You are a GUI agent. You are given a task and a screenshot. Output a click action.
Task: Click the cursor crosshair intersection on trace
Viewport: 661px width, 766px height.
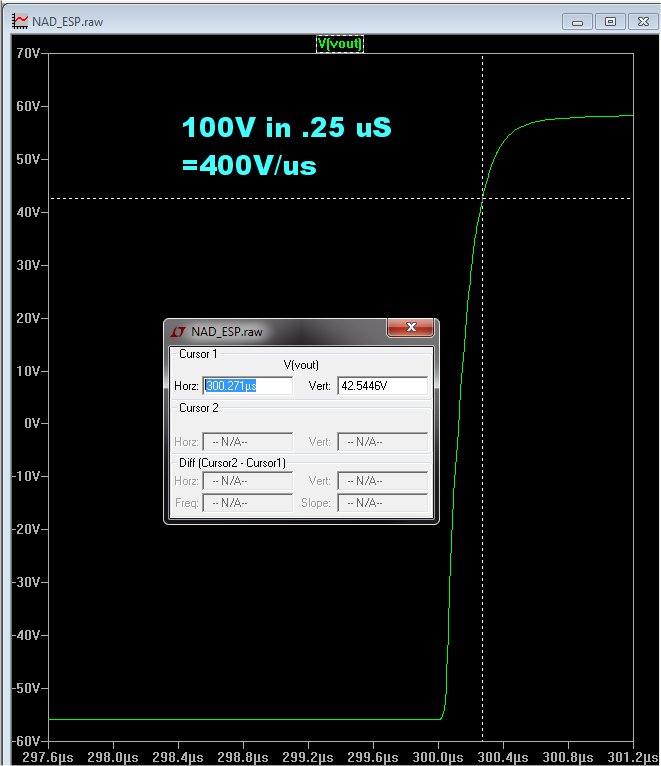[x=483, y=198]
